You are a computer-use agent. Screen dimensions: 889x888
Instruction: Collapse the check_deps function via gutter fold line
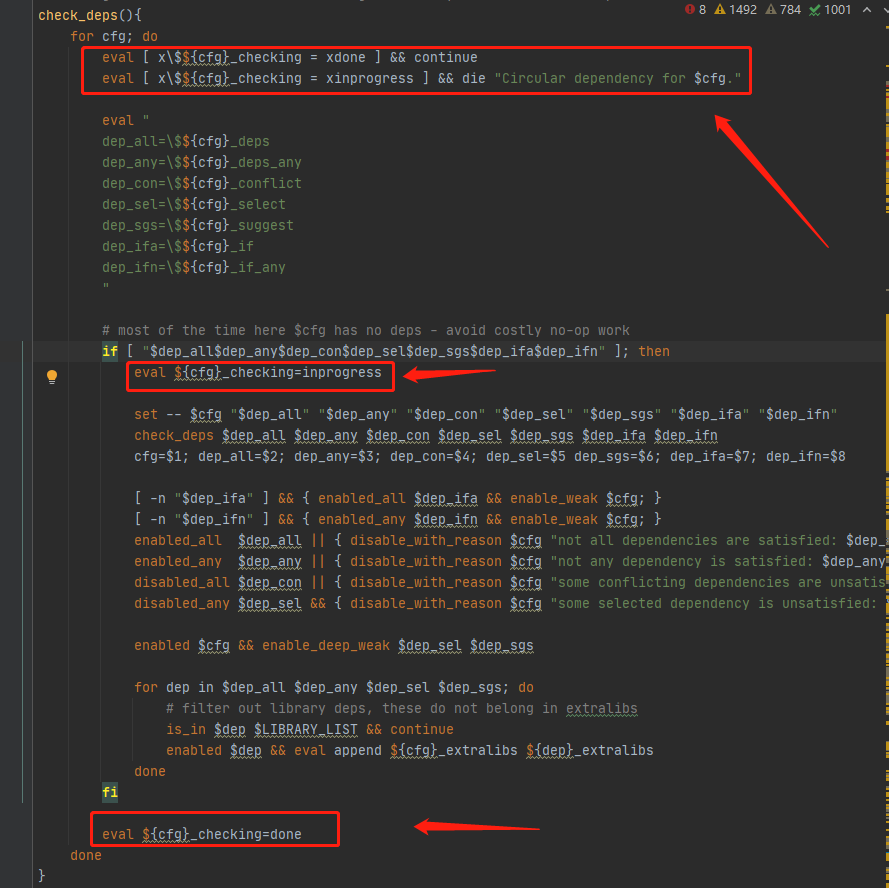coord(23,16)
